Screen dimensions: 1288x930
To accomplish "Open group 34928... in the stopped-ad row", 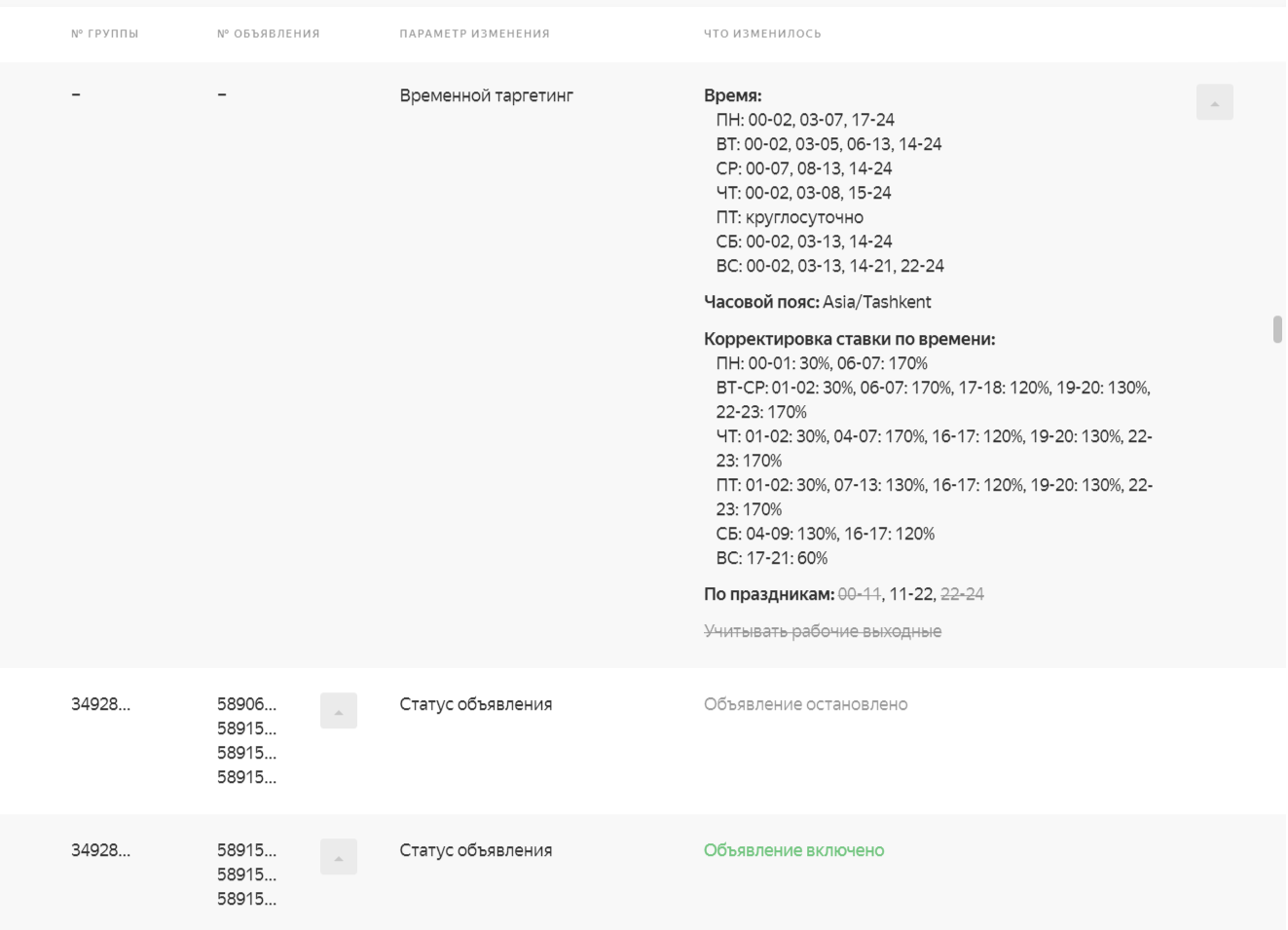I will (100, 704).
